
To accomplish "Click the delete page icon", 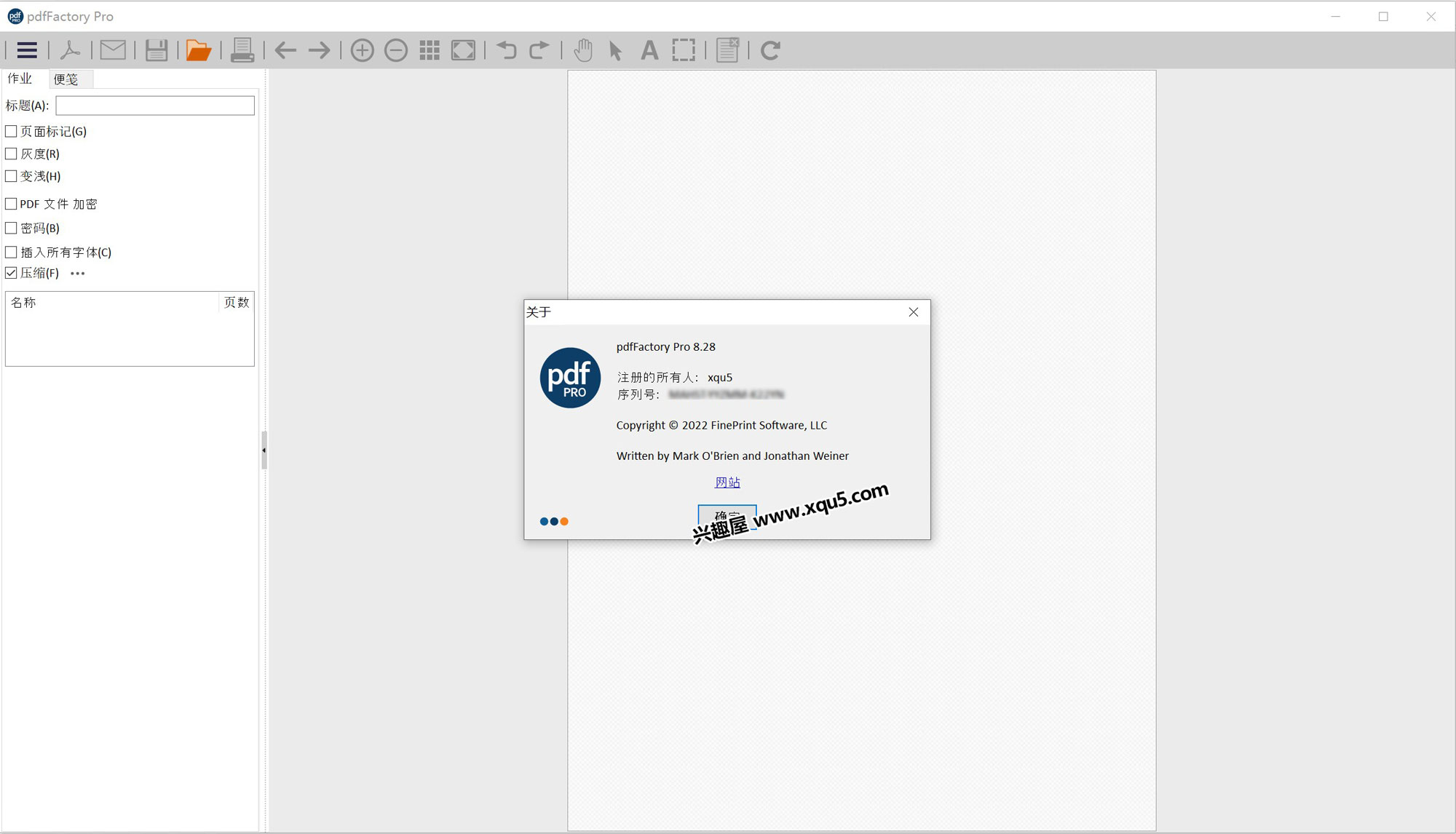I will (x=727, y=50).
